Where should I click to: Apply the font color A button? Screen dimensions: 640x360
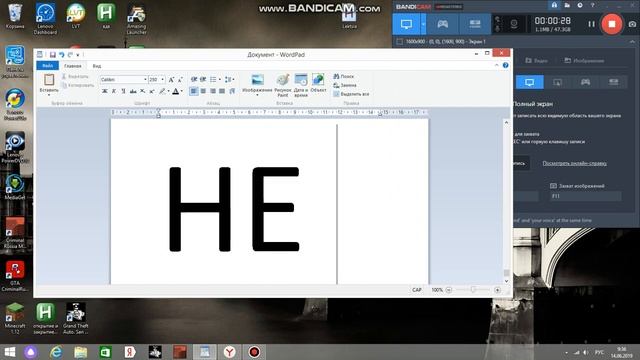(176, 91)
